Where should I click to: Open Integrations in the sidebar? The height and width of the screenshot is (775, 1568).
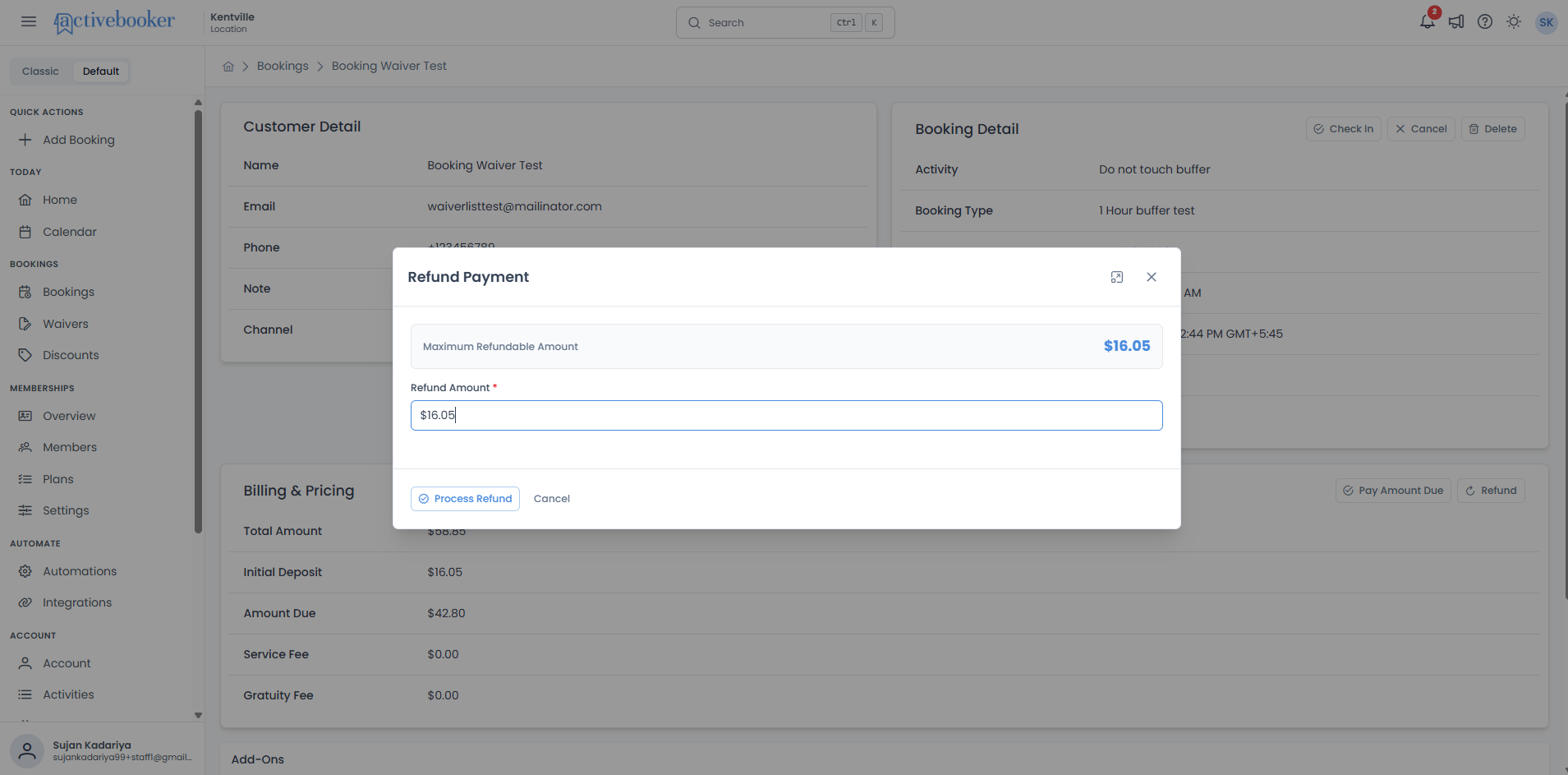[x=77, y=602]
